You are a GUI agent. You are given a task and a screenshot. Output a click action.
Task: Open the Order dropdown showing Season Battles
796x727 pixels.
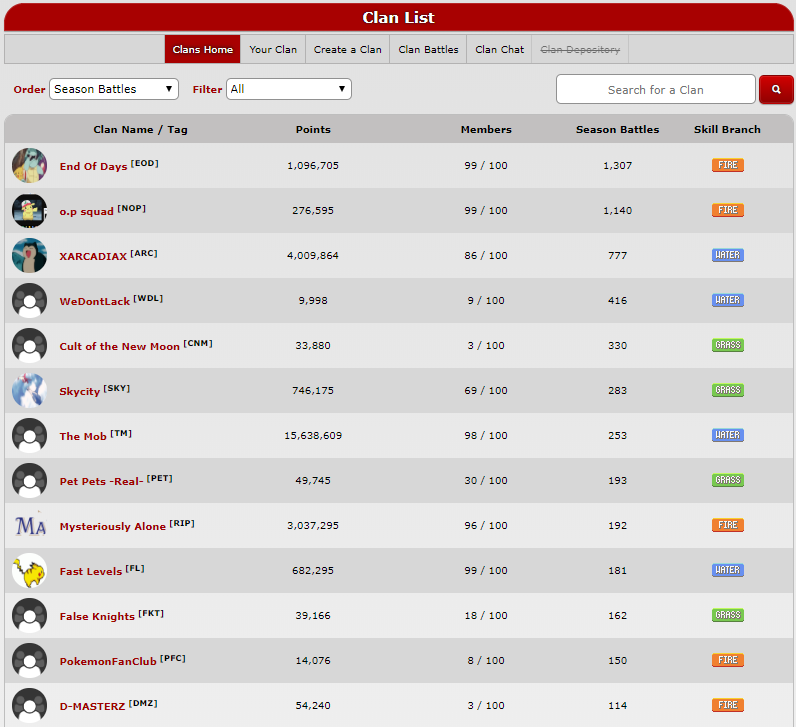point(114,89)
